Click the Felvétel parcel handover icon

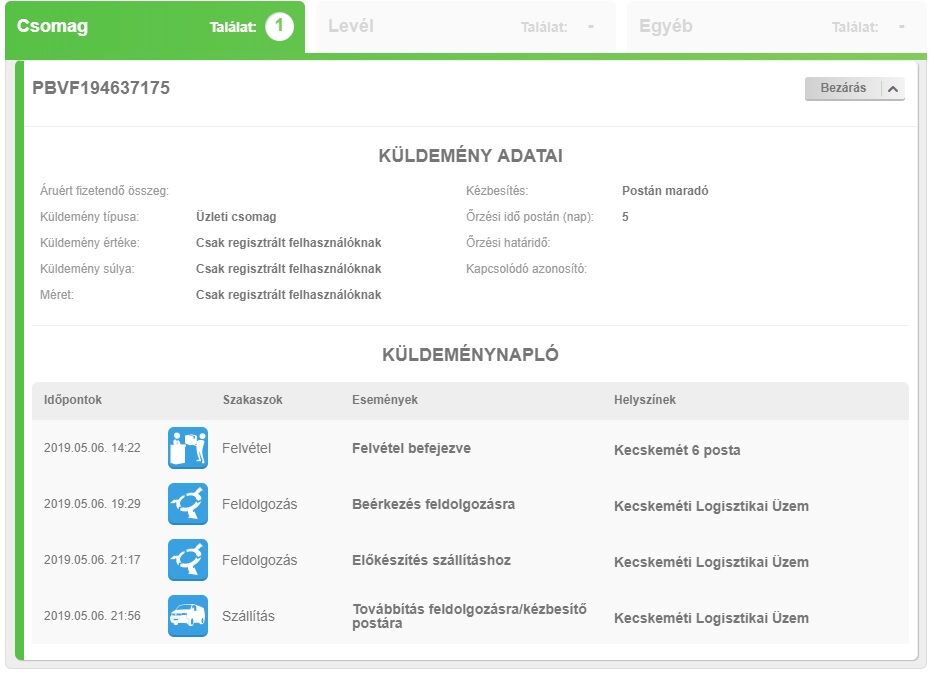point(188,448)
